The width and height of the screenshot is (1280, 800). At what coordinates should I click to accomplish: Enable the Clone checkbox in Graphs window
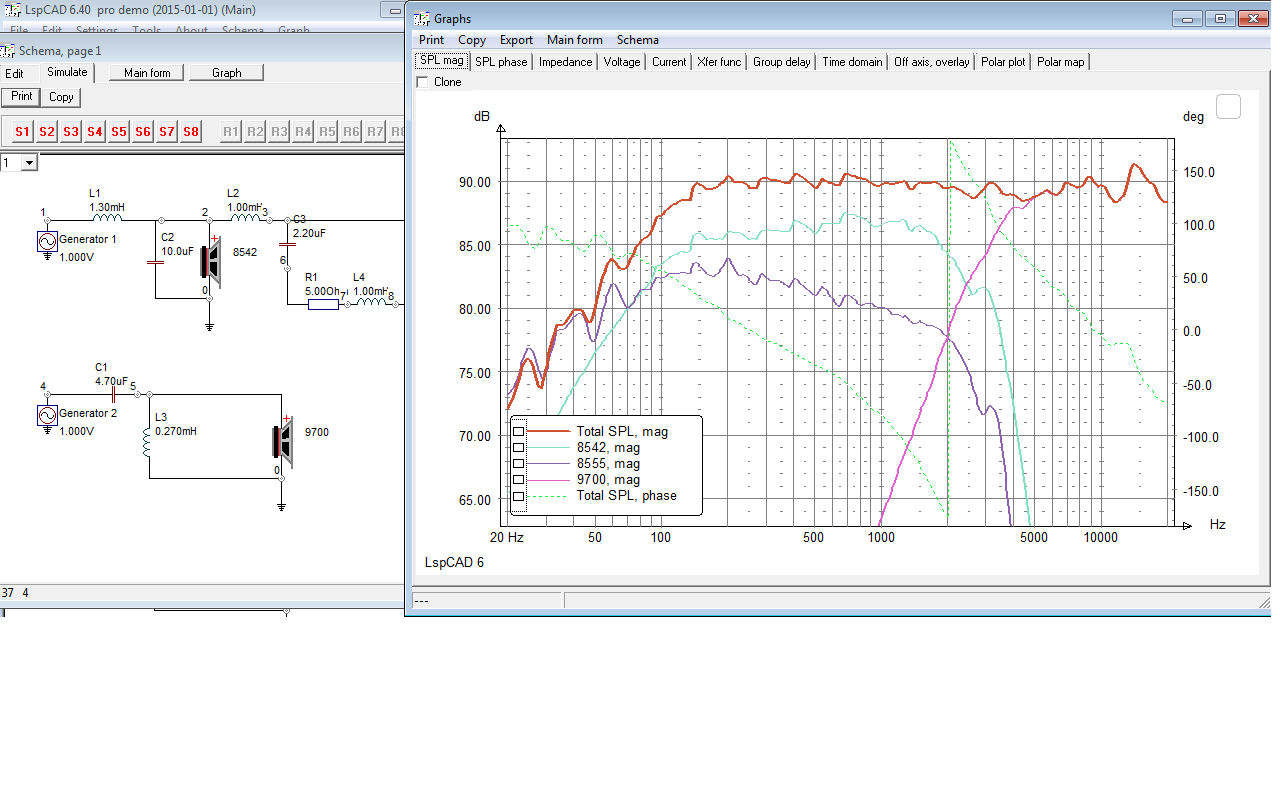421,82
